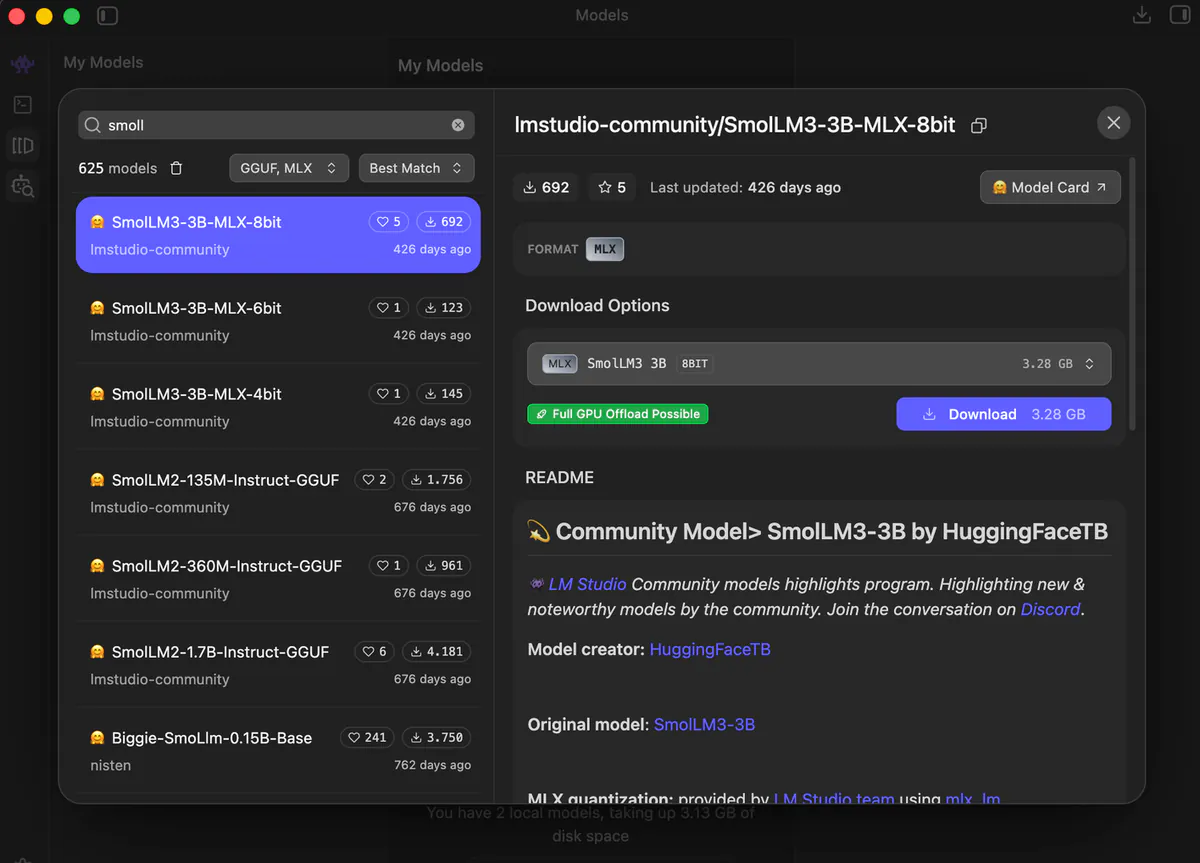Viewport: 1200px width, 863px height.
Task: Click the Hugging Face emoji beside SmolLM3-3B-MLX-4bit
Action: 97,394
